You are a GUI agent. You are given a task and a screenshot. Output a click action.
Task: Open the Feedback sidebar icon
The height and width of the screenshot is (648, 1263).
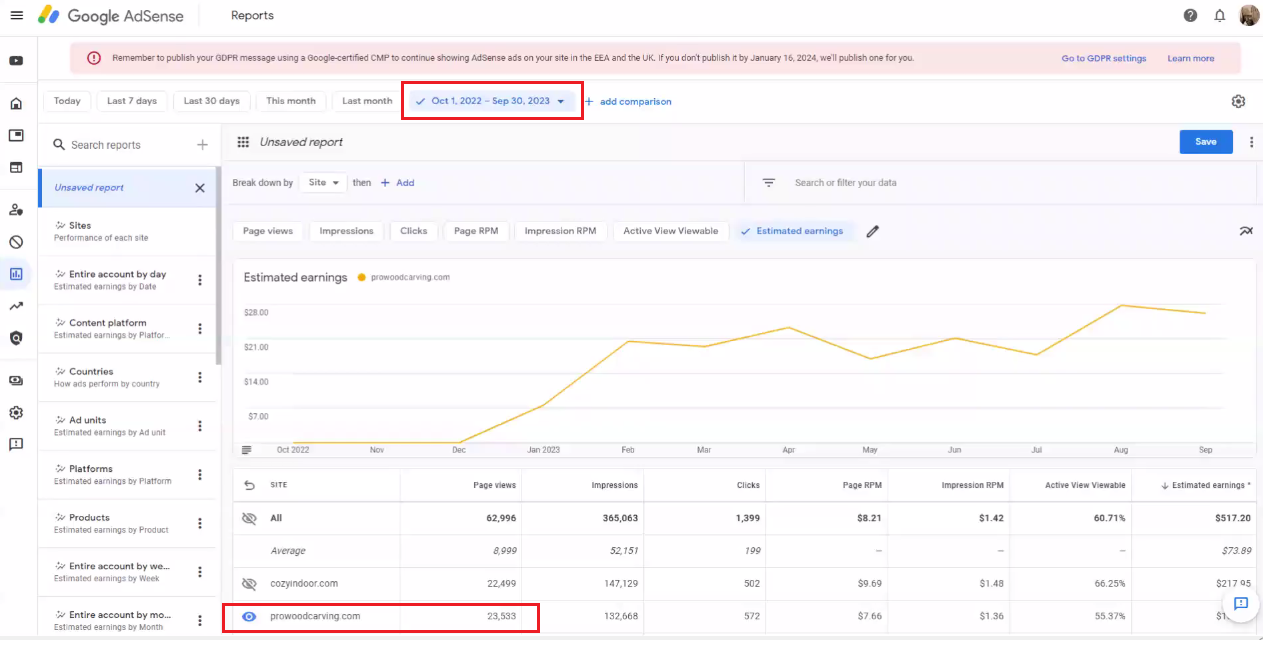pyautogui.click(x=16, y=444)
